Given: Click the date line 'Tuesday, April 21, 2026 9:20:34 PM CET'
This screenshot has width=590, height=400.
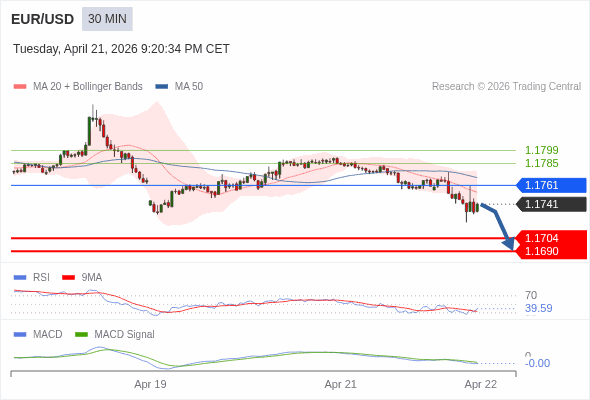Looking at the screenshot, I should [121, 49].
